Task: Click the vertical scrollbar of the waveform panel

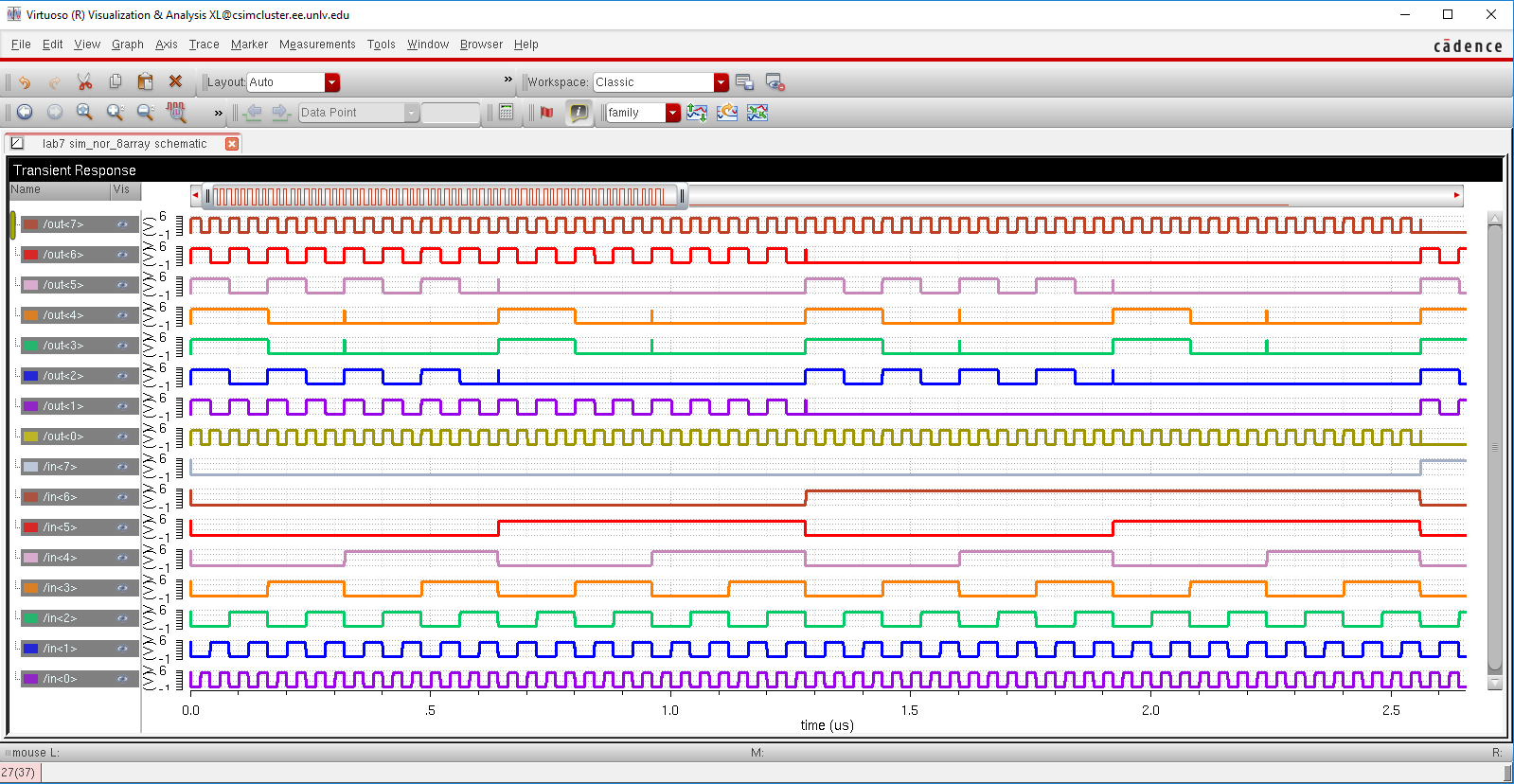Action: pyautogui.click(x=1495, y=445)
